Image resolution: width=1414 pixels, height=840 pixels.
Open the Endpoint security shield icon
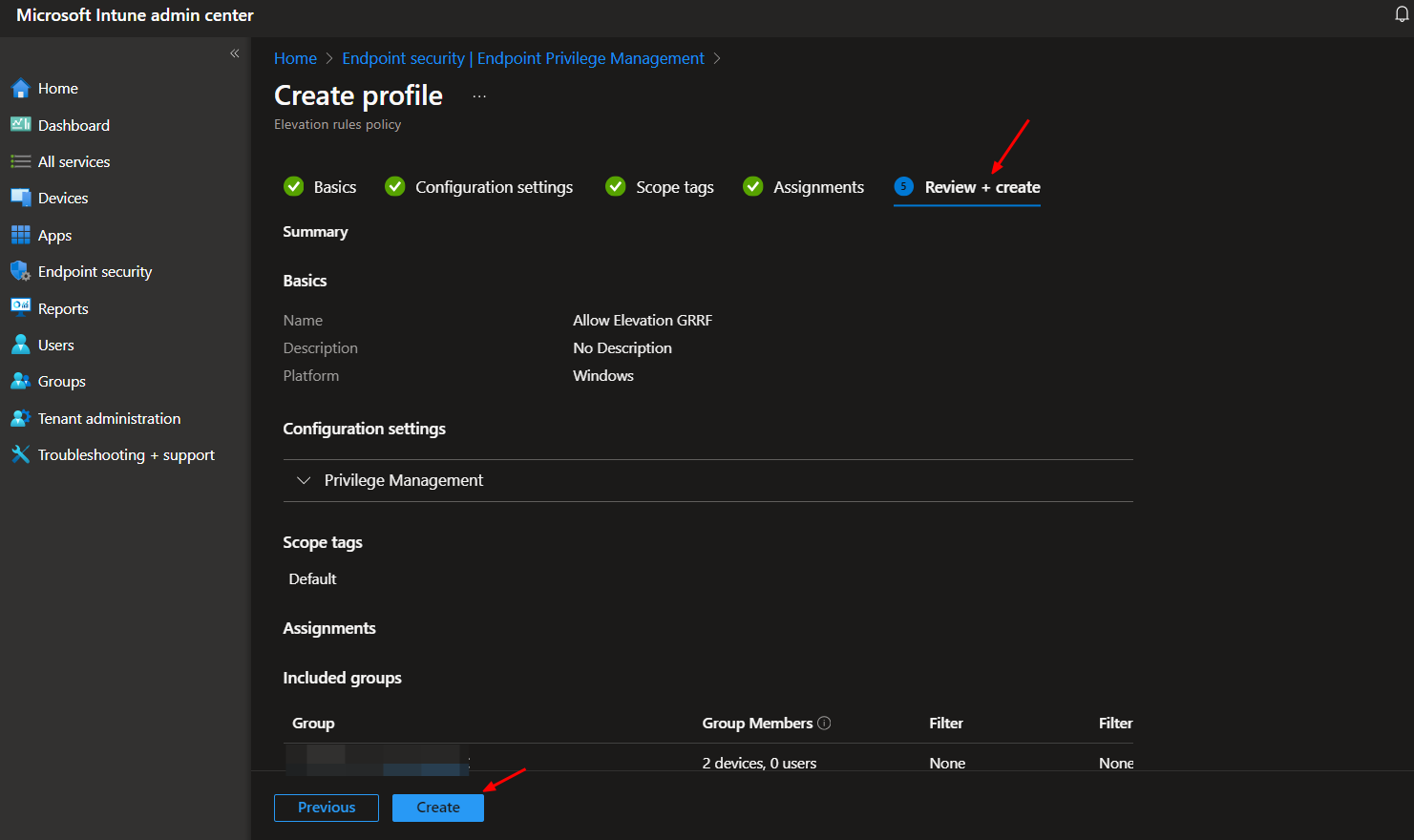pos(20,271)
